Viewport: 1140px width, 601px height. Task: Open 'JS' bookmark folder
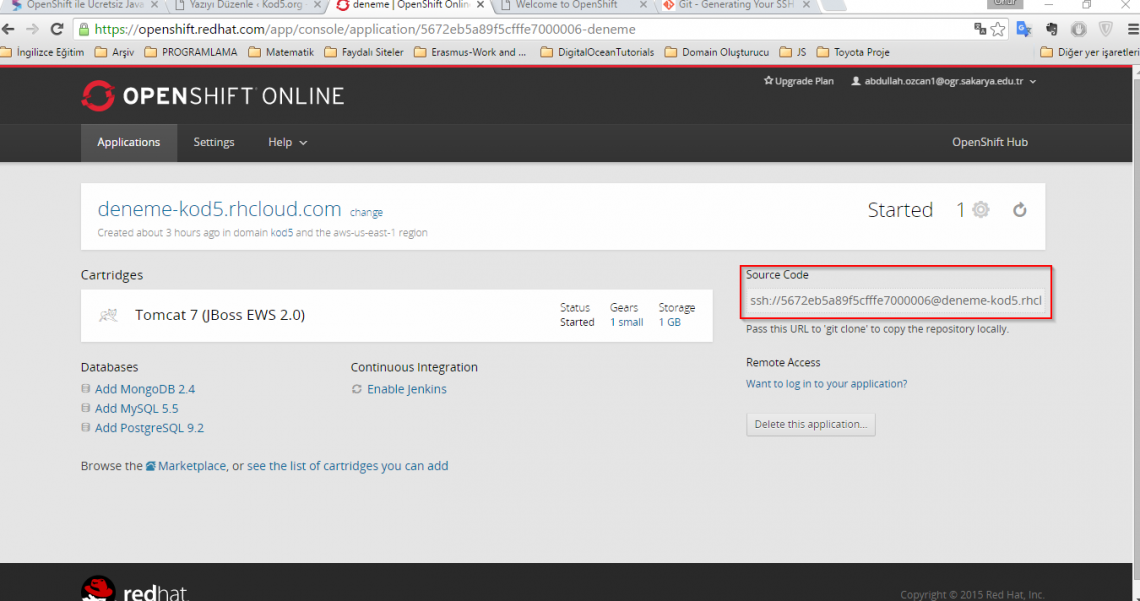[793, 52]
